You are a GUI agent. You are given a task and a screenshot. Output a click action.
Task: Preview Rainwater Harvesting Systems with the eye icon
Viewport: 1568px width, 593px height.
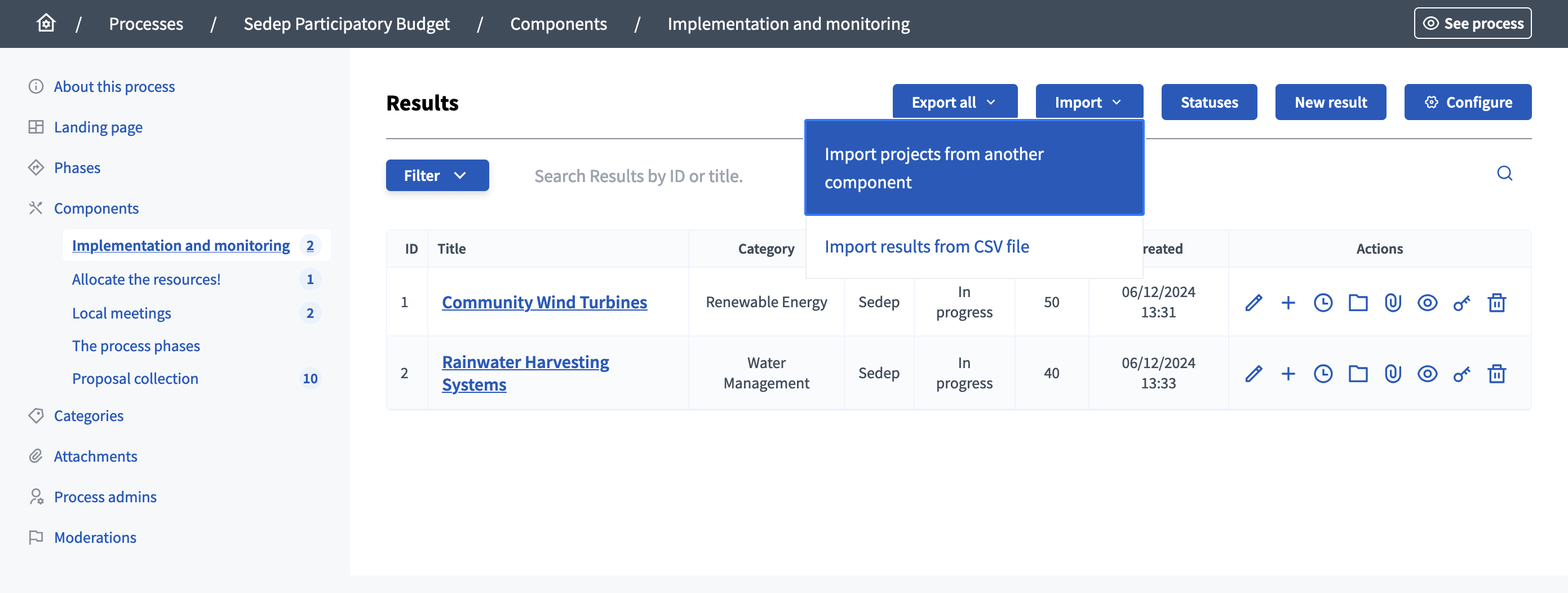click(1428, 373)
